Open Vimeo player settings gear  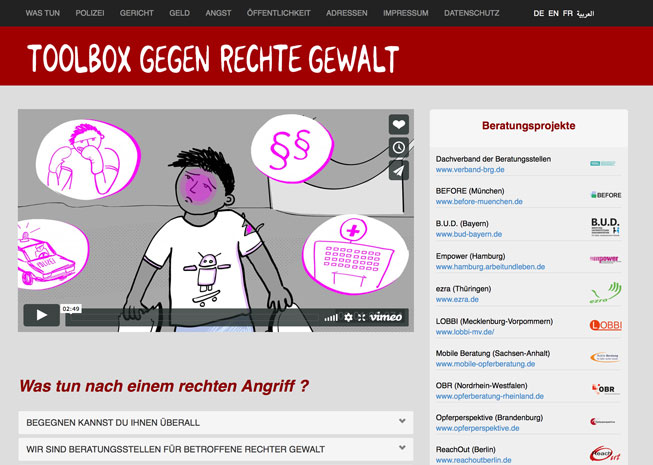(x=348, y=317)
